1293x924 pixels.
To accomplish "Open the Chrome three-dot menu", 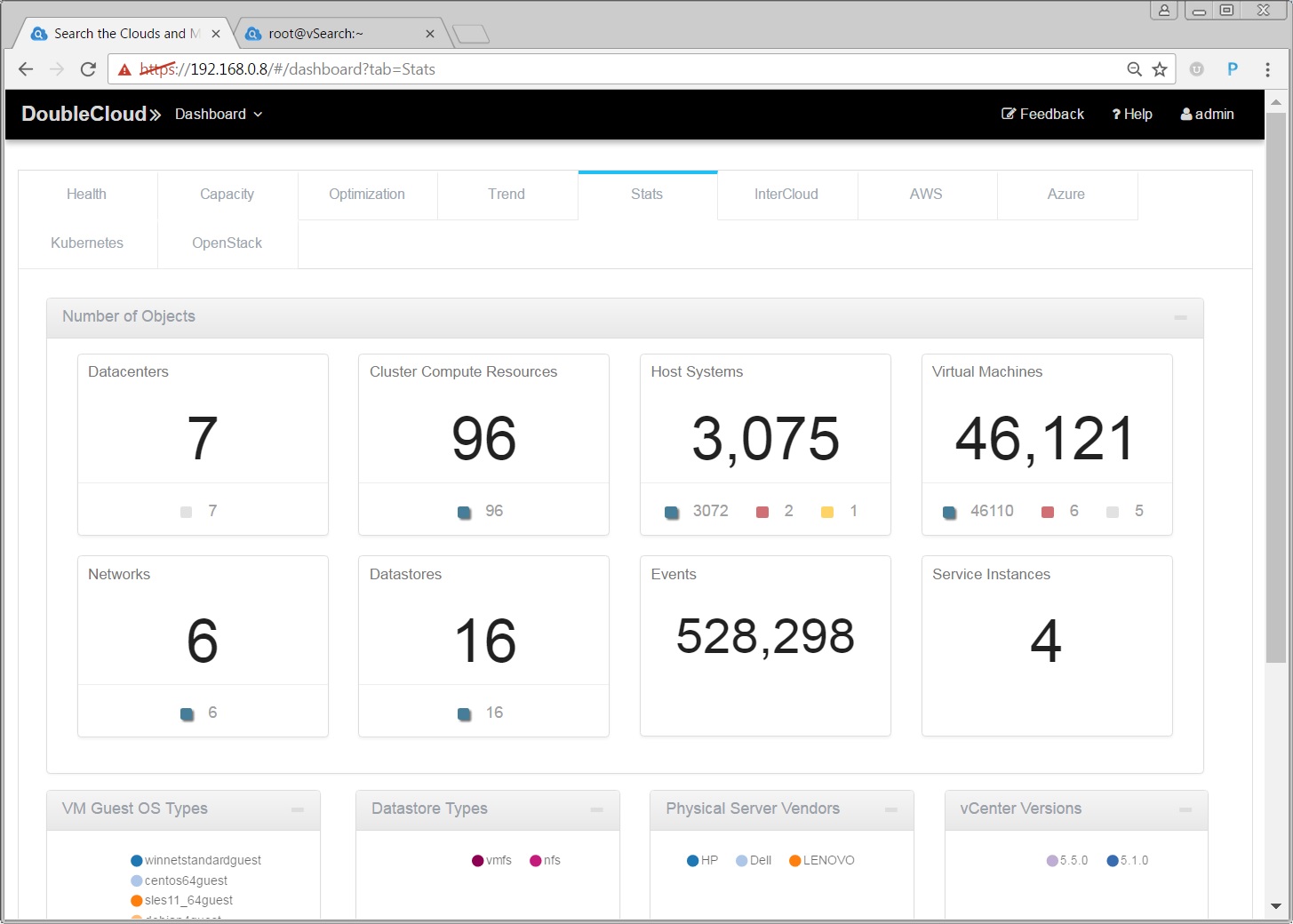I will click(1267, 69).
